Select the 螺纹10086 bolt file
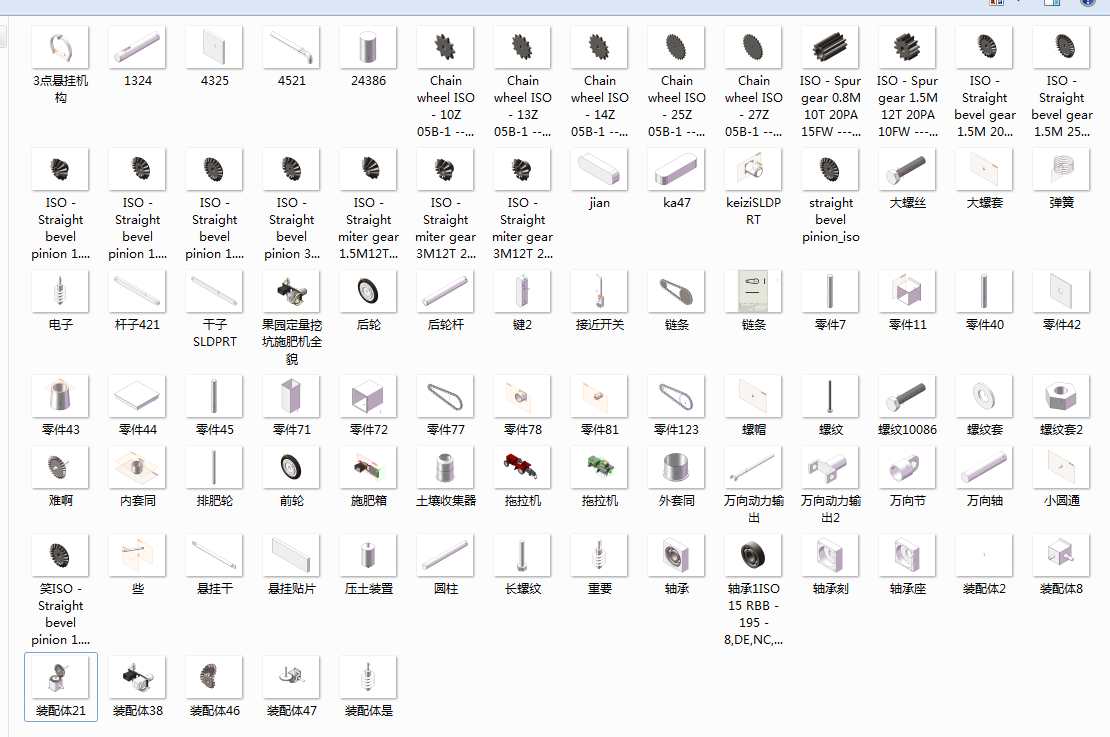Image resolution: width=1110 pixels, height=737 pixels. tap(908, 396)
